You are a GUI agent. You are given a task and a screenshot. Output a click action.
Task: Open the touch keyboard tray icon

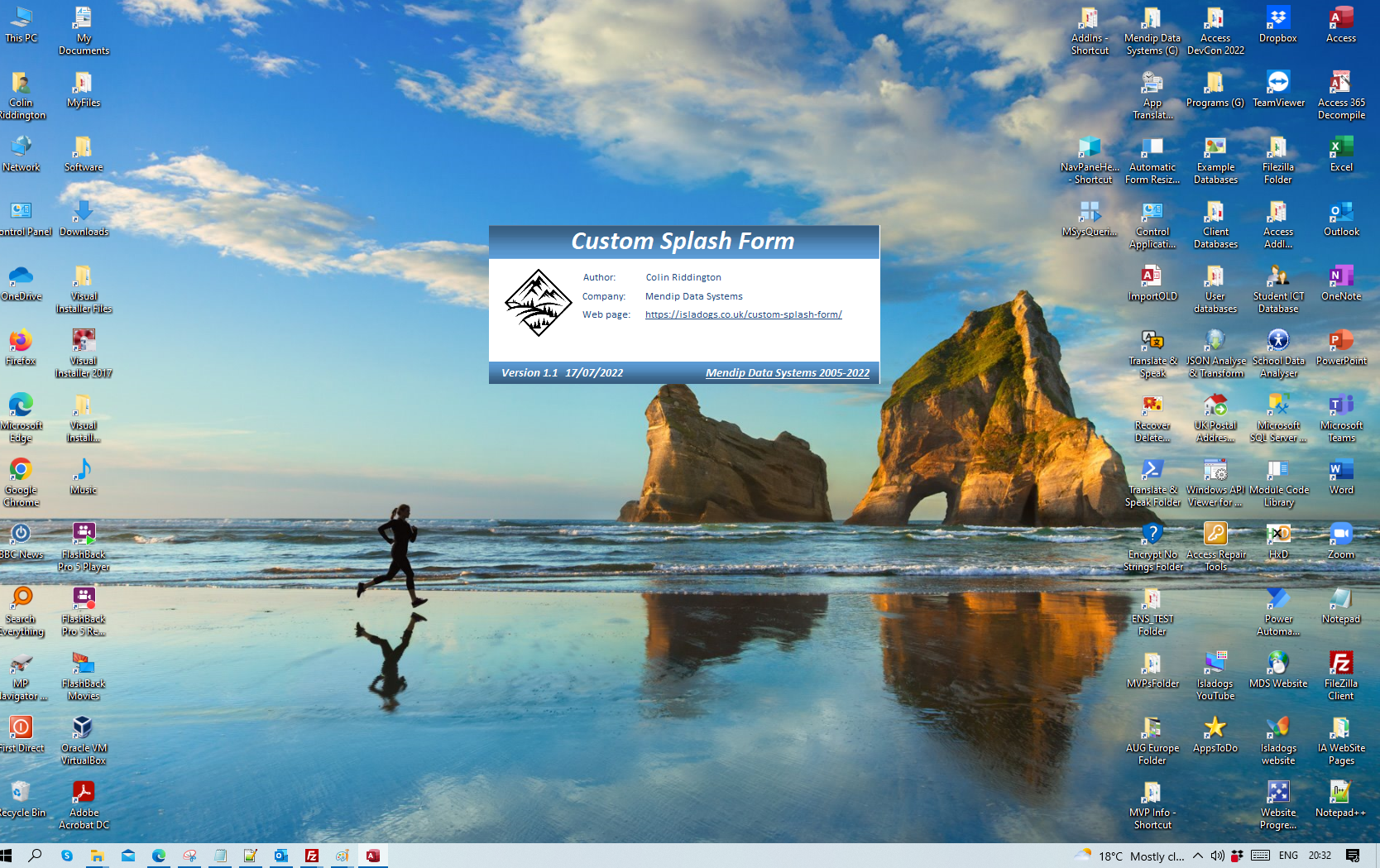[x=1261, y=856]
